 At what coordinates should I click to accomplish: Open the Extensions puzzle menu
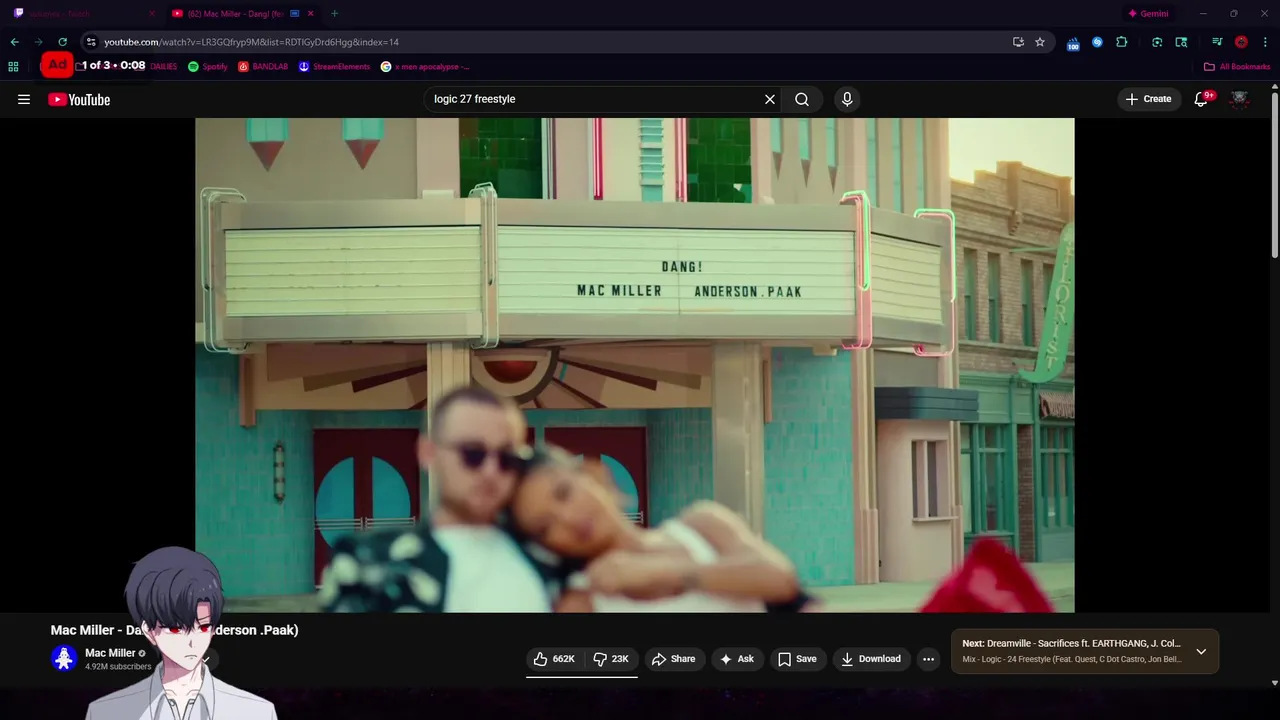pyautogui.click(x=1121, y=42)
